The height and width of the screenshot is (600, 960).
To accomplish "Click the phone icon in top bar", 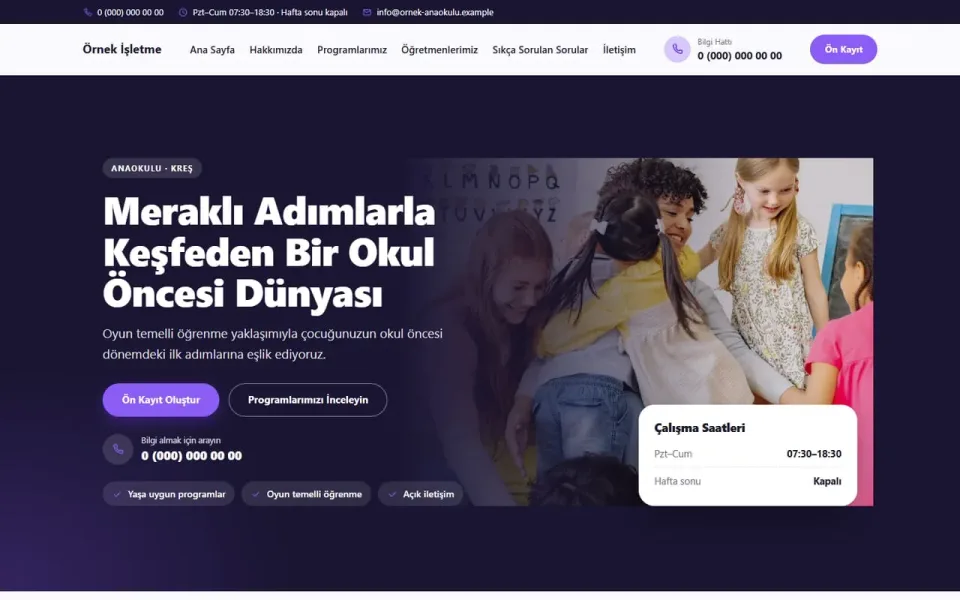I will (88, 12).
